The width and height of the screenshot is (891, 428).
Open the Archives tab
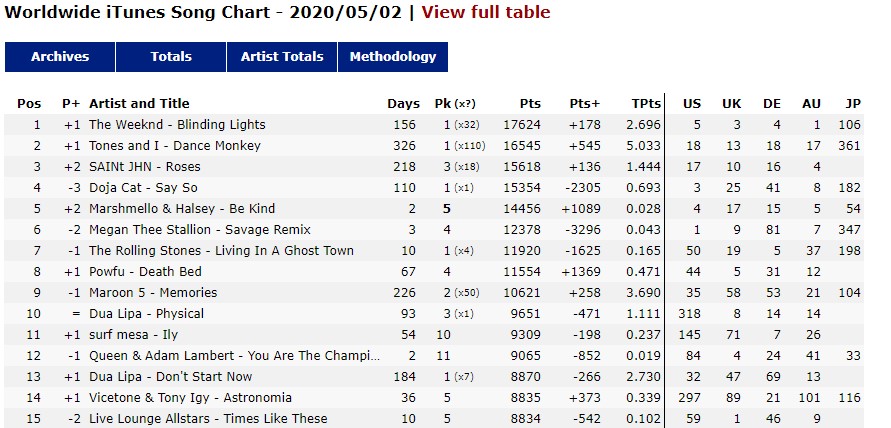60,57
